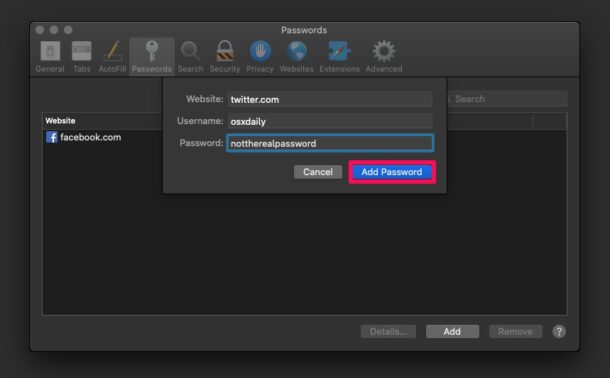Click the Website field containing twitter.com
This screenshot has height=378, width=610.
tap(330, 99)
